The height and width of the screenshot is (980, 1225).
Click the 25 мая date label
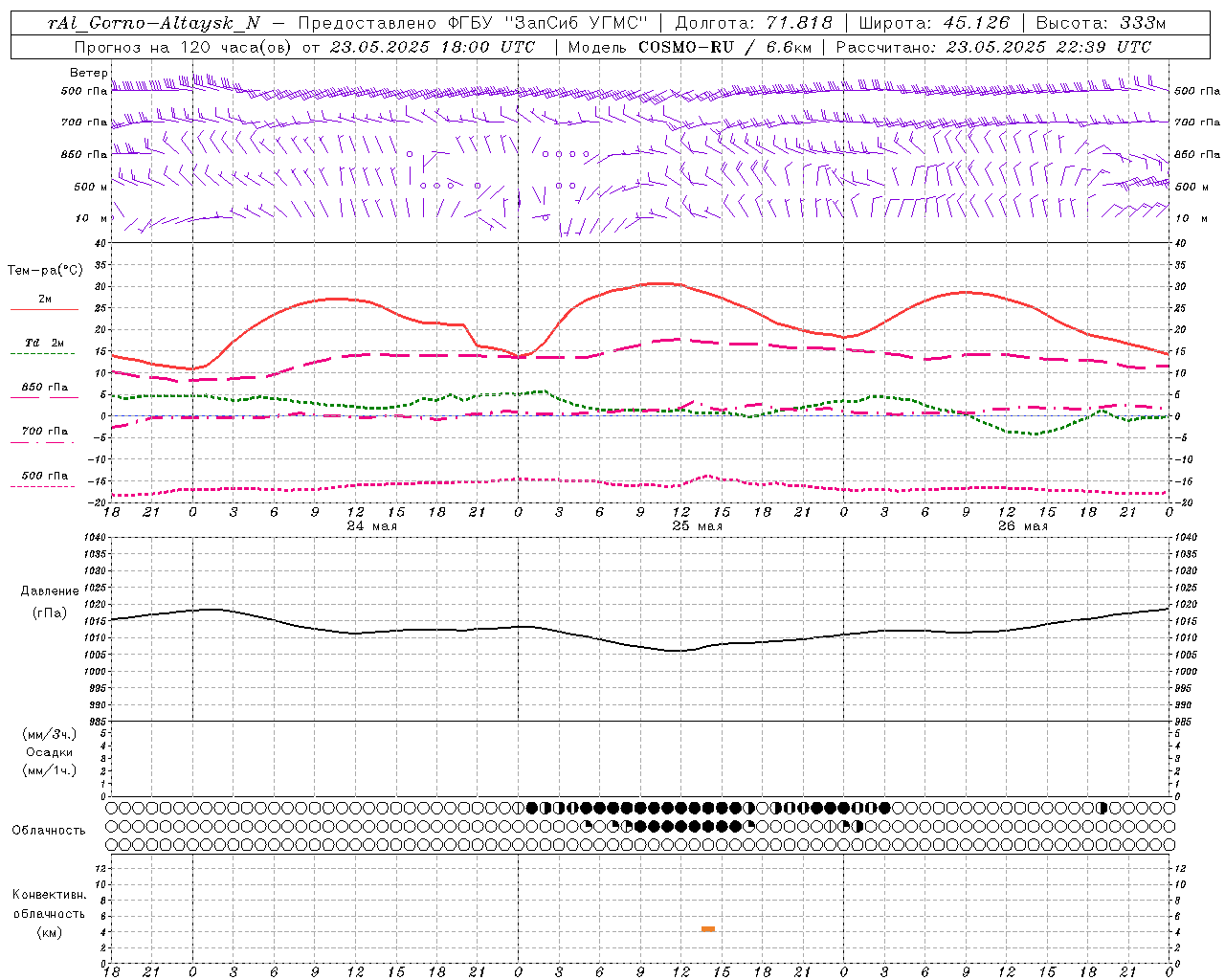pos(697,526)
